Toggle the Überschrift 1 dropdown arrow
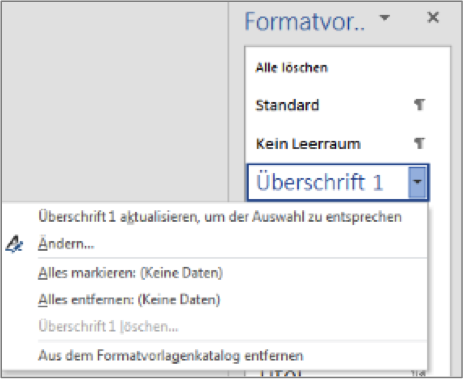This screenshot has width=463, height=379. pyautogui.click(x=417, y=183)
